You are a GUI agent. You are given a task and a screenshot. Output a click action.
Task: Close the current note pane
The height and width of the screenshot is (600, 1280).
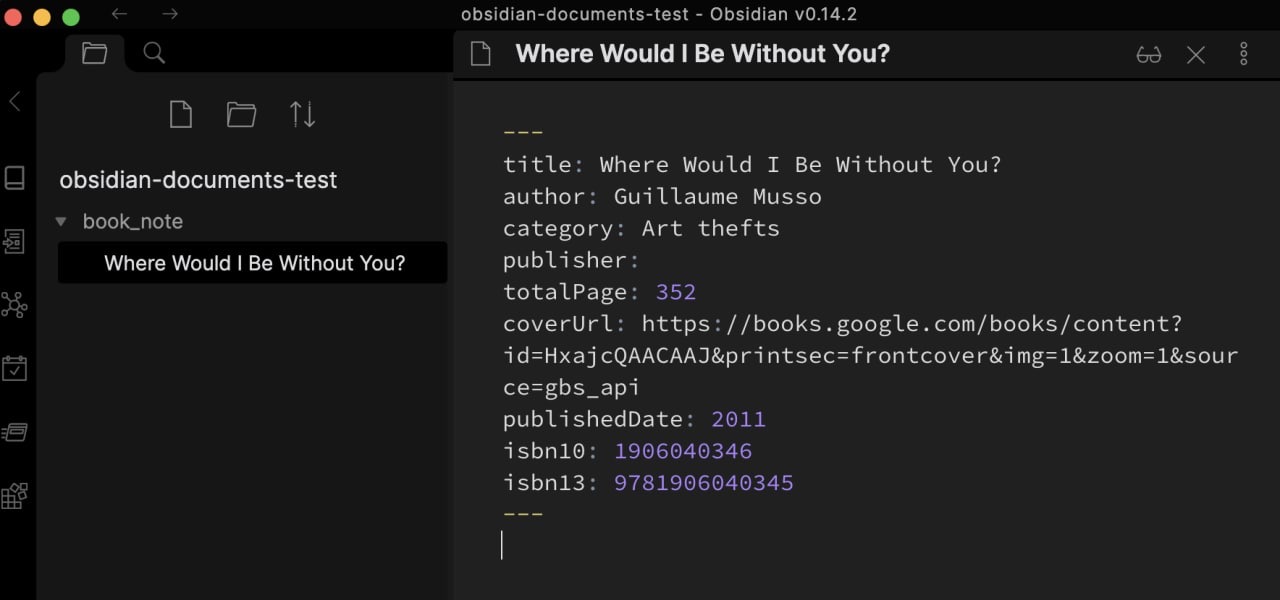pos(1196,55)
